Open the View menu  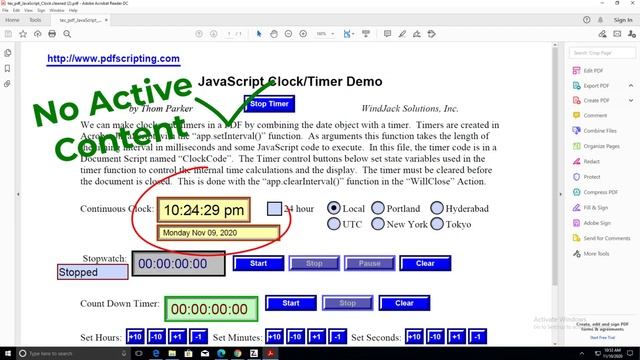pyautogui.click(x=29, y=10)
